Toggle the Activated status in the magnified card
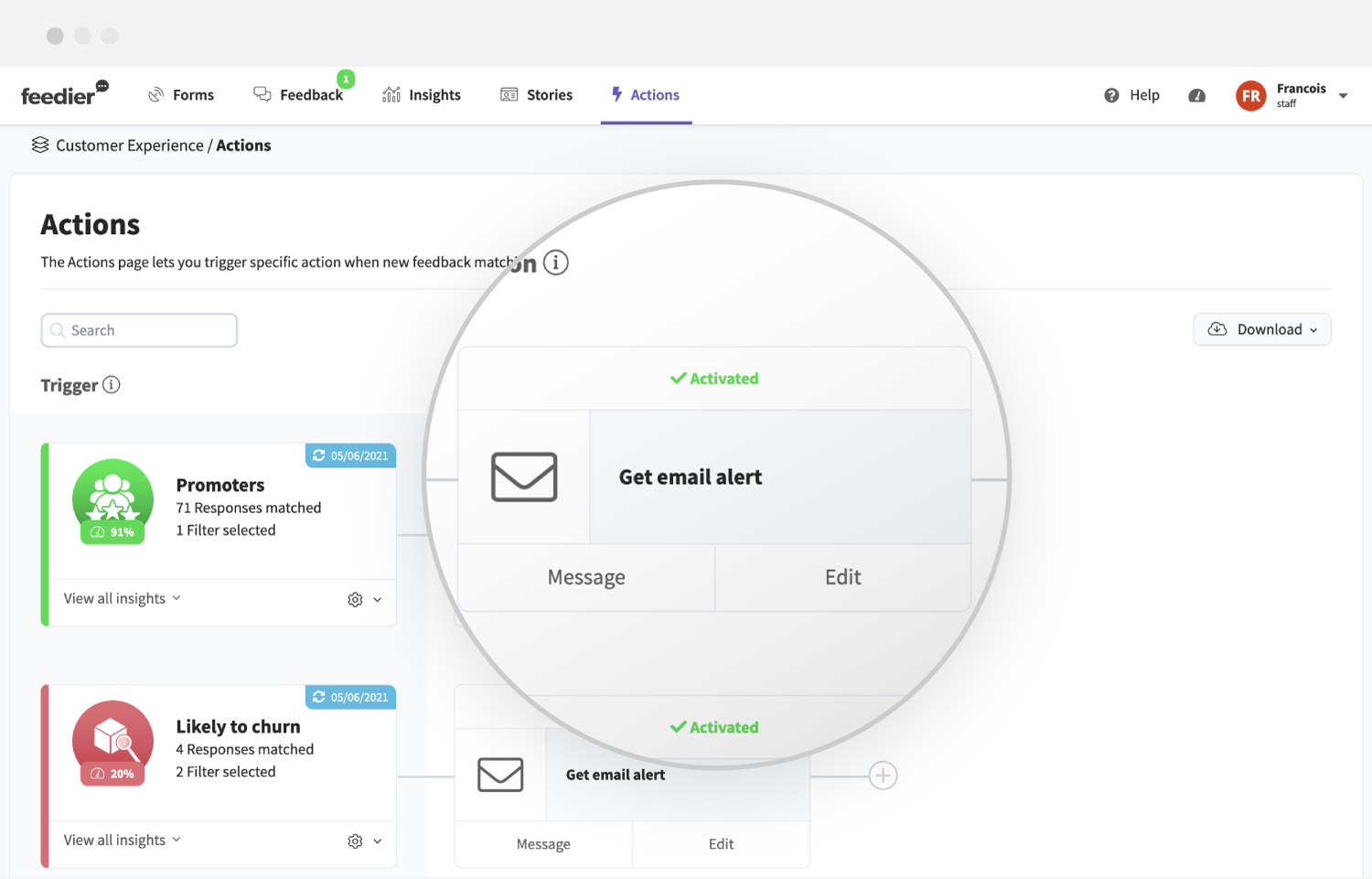The height and width of the screenshot is (879, 1372). [714, 379]
